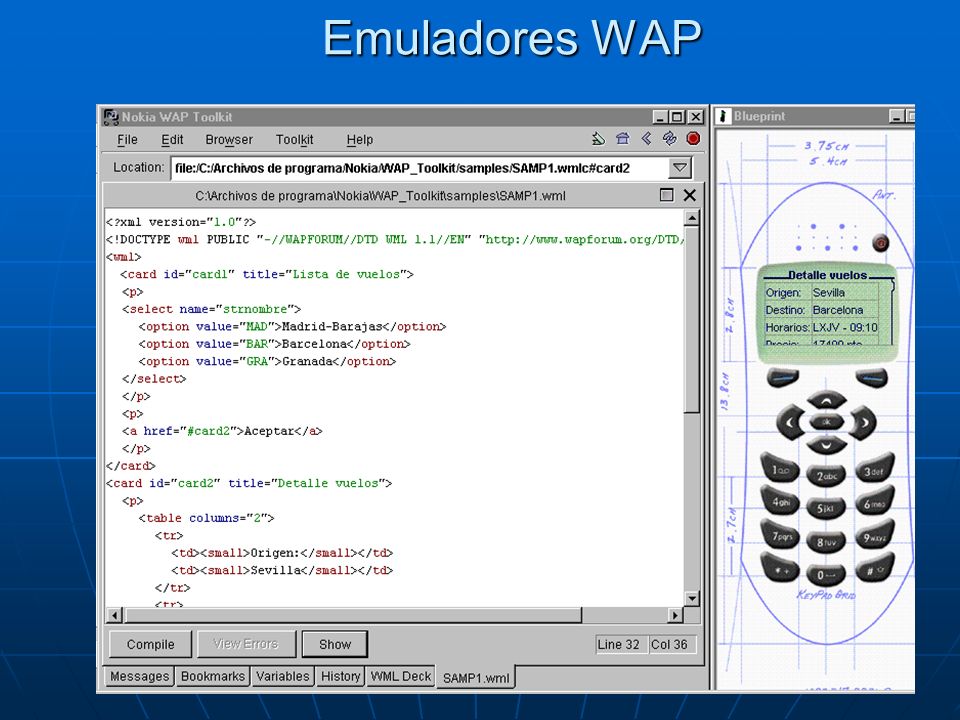
Task: Go to home via toolbar icon
Action: 623,139
